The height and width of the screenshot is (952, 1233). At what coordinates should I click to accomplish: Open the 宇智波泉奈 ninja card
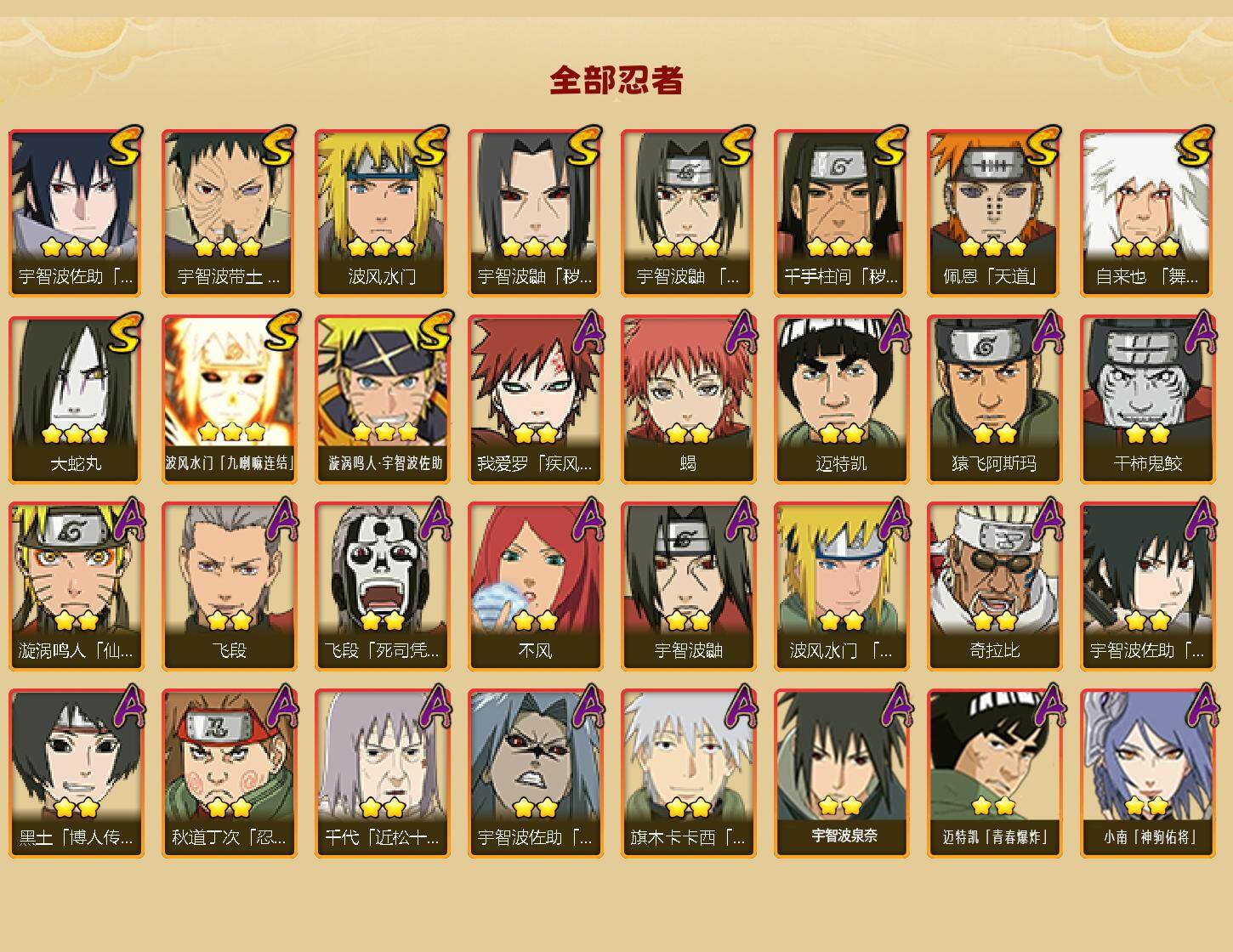[841, 773]
